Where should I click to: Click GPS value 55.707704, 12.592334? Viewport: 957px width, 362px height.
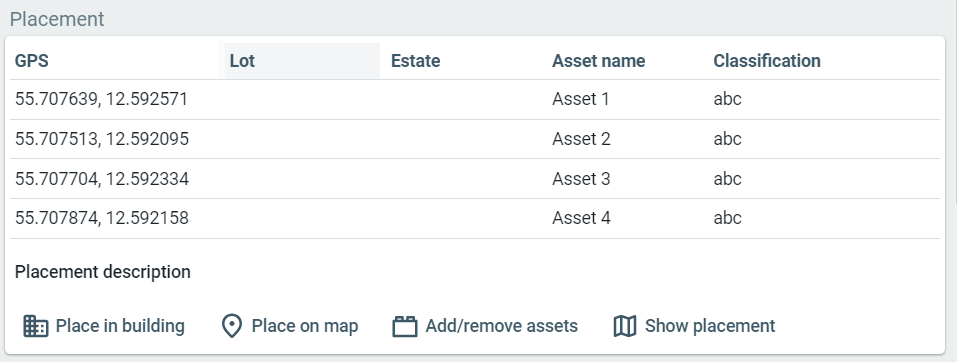102,179
